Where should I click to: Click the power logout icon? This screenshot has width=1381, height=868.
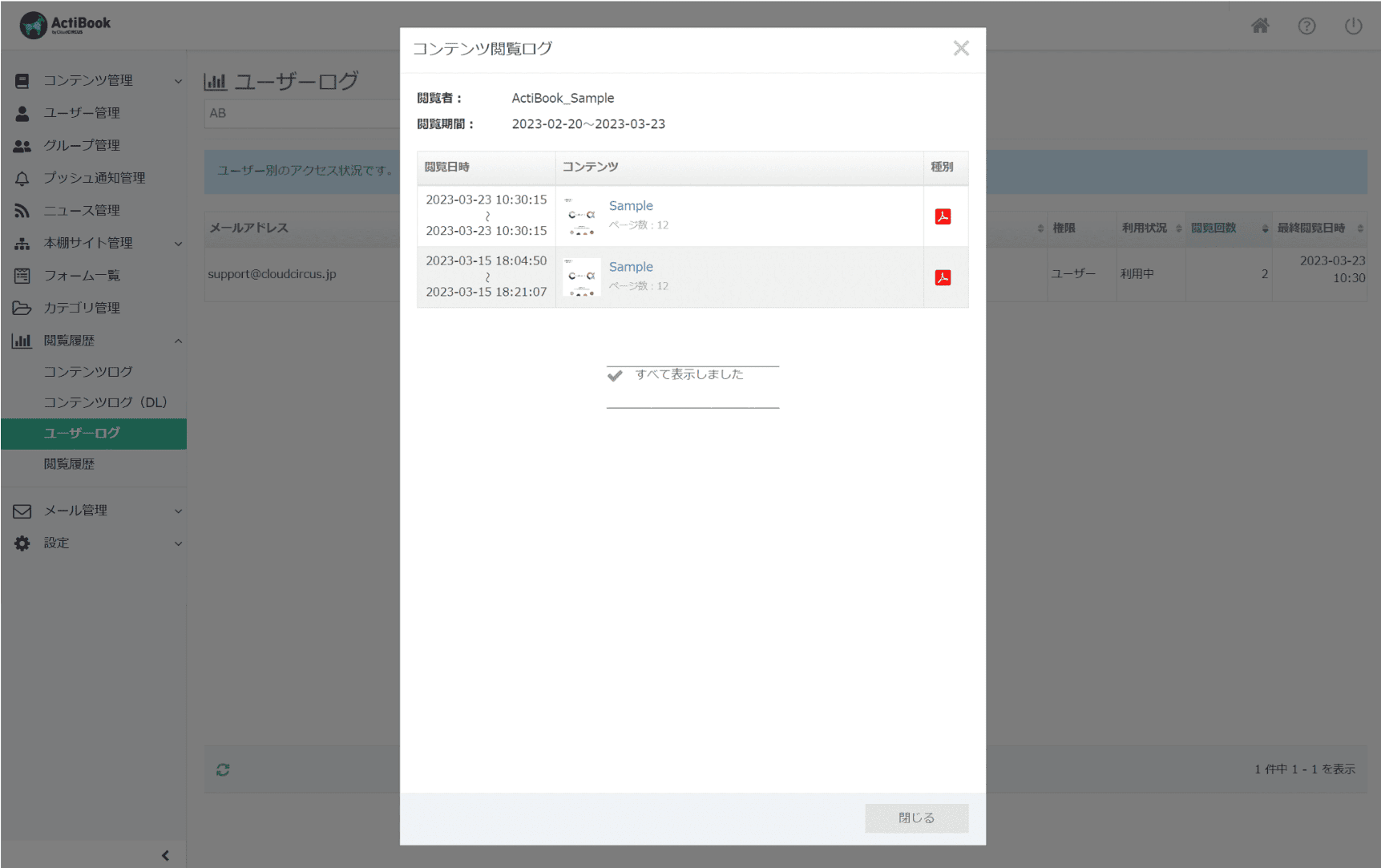[x=1353, y=26]
